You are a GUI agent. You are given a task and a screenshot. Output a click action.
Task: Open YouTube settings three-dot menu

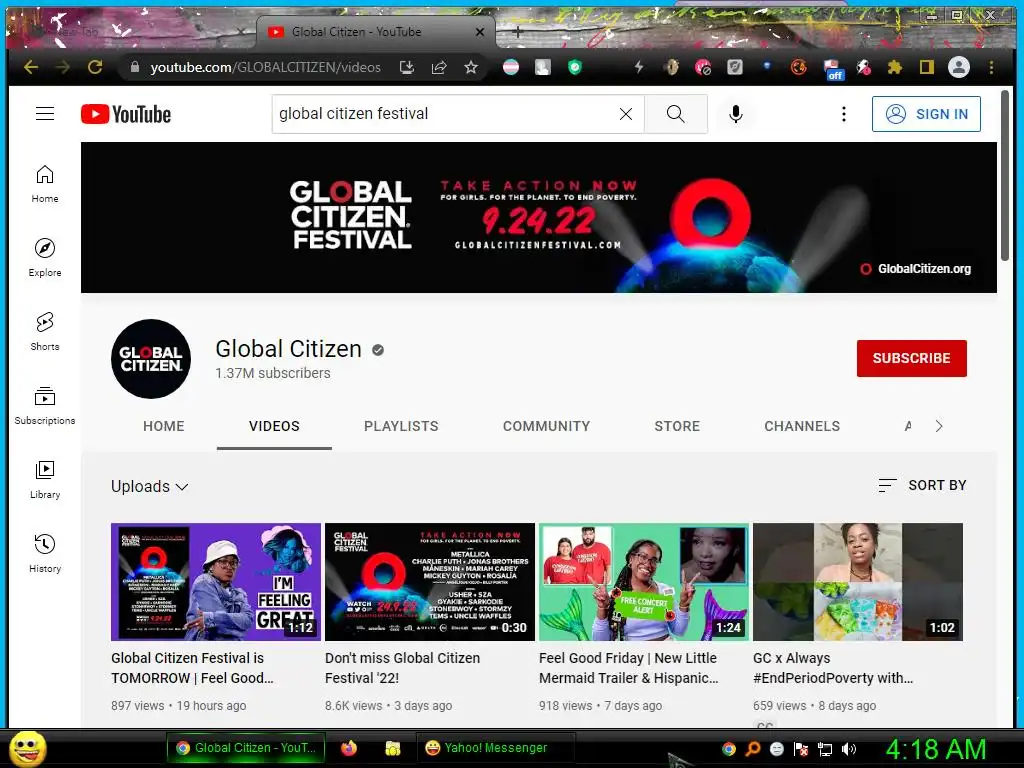tap(844, 114)
